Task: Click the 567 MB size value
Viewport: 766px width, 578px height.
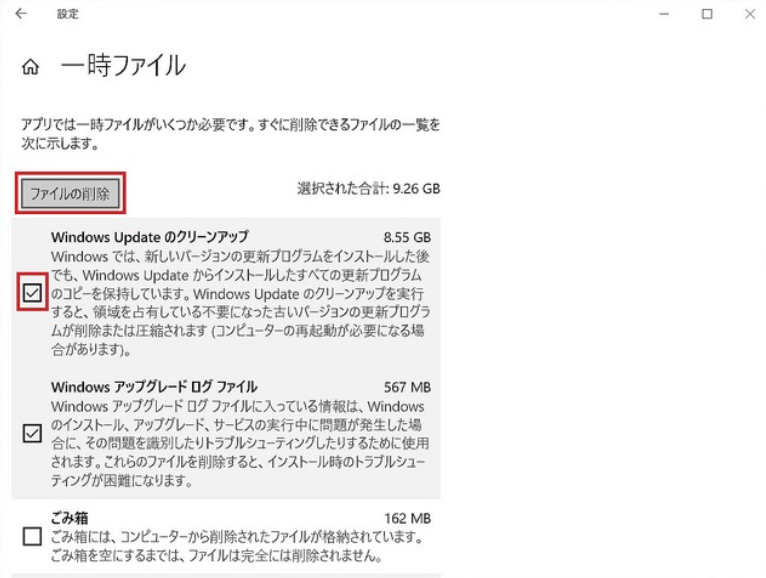Action: 407,387
